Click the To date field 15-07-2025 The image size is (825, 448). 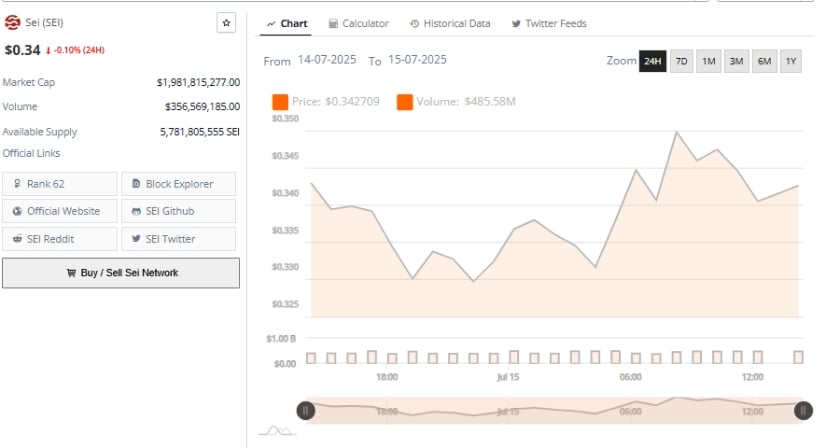417,59
